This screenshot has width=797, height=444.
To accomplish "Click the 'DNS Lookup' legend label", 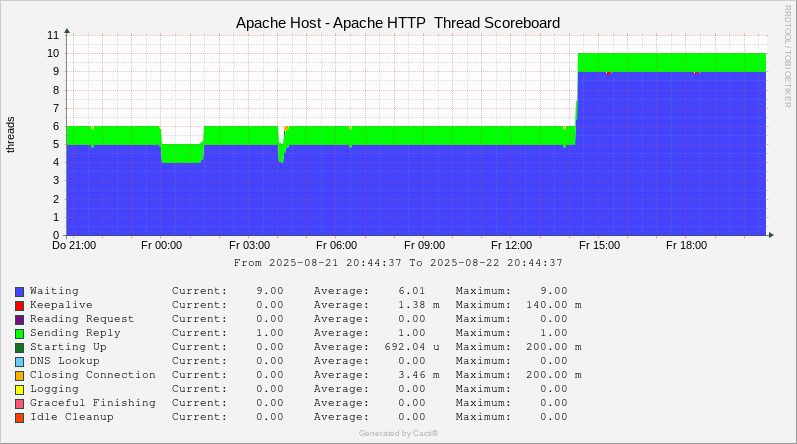I will 65,361.
